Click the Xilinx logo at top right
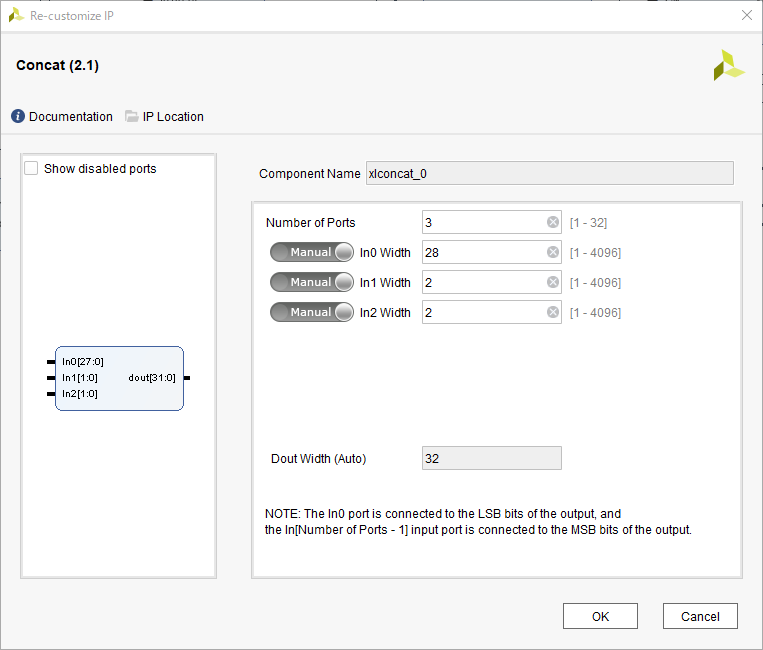 [728, 66]
